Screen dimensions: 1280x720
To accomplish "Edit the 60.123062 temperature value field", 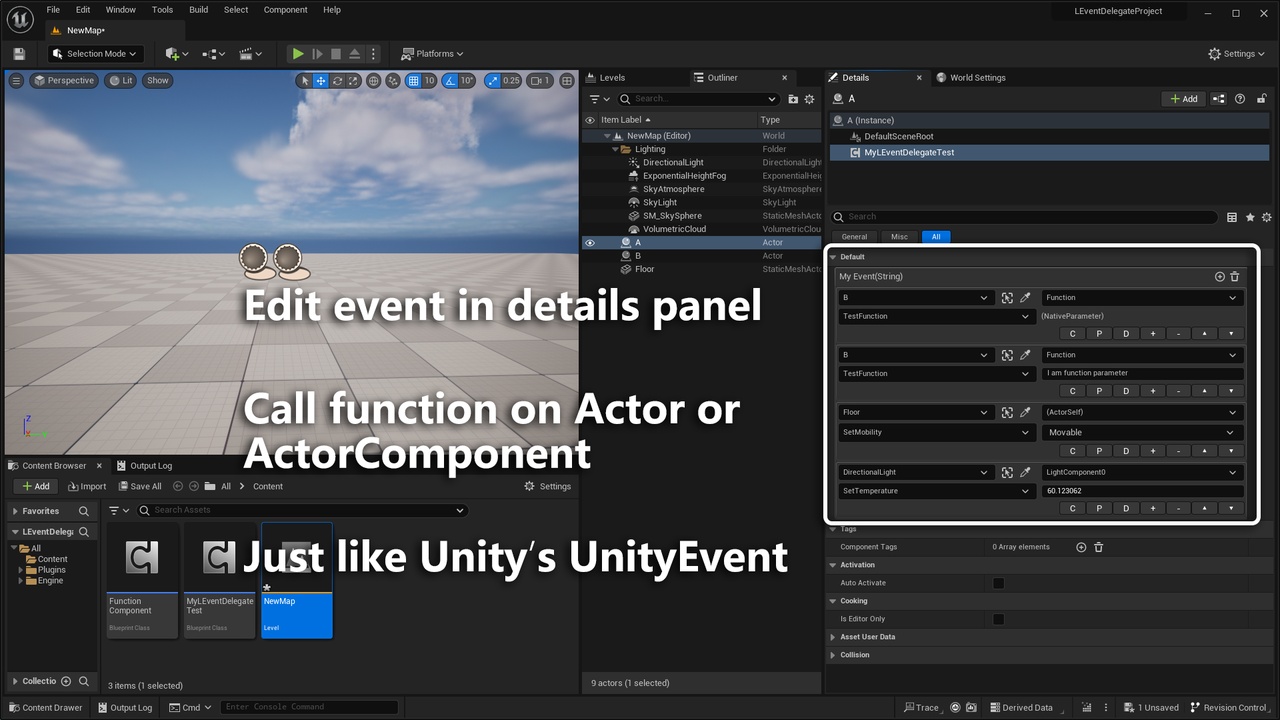I will coord(1143,491).
